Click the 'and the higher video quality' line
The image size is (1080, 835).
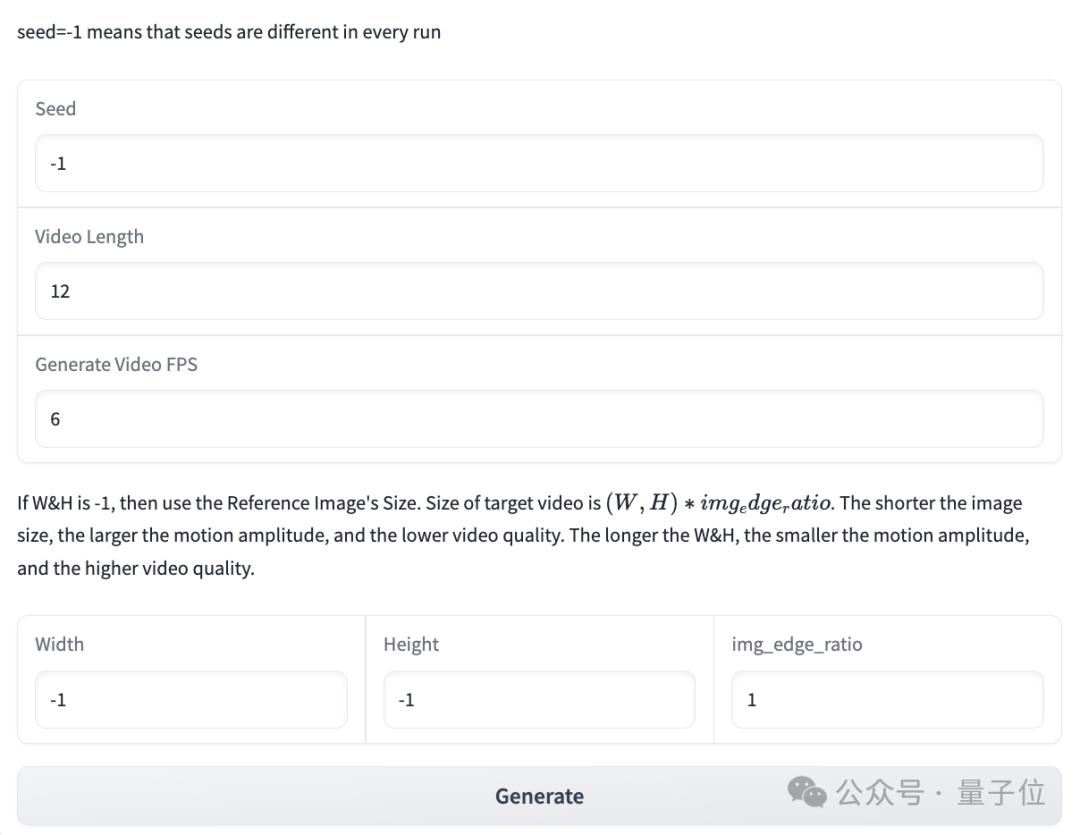click(x=136, y=568)
